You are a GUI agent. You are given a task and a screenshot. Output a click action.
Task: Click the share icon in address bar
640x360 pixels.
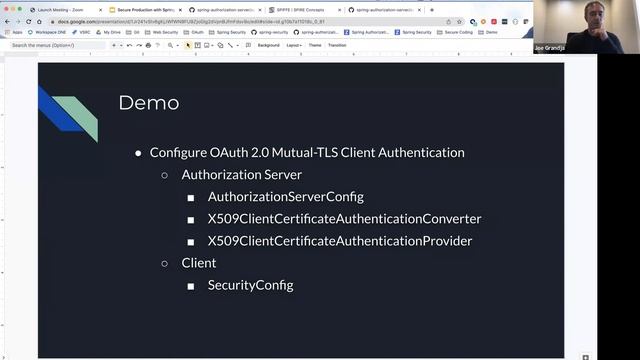(449, 22)
